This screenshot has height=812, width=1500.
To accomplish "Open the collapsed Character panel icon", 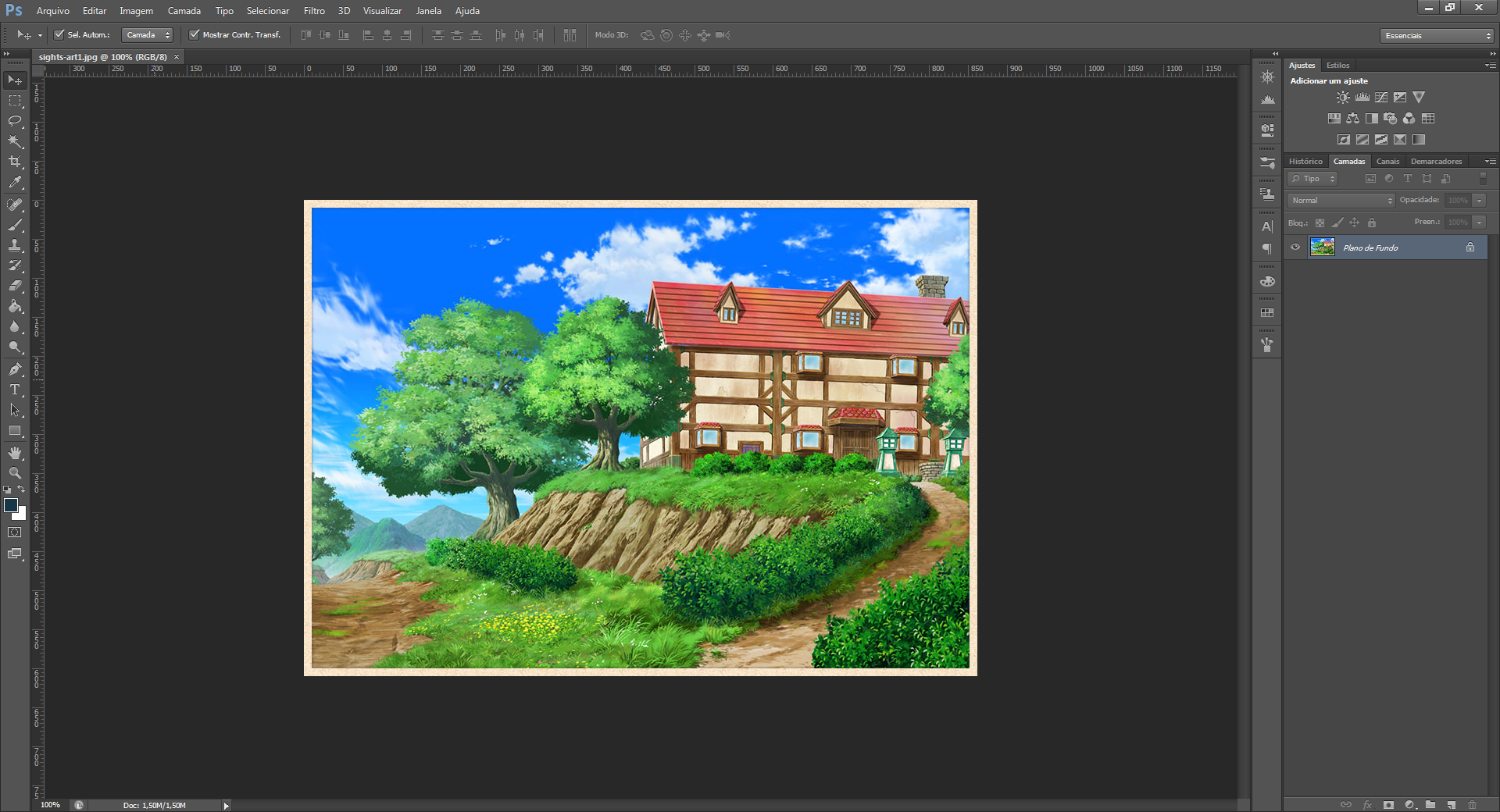I will click(x=1267, y=226).
